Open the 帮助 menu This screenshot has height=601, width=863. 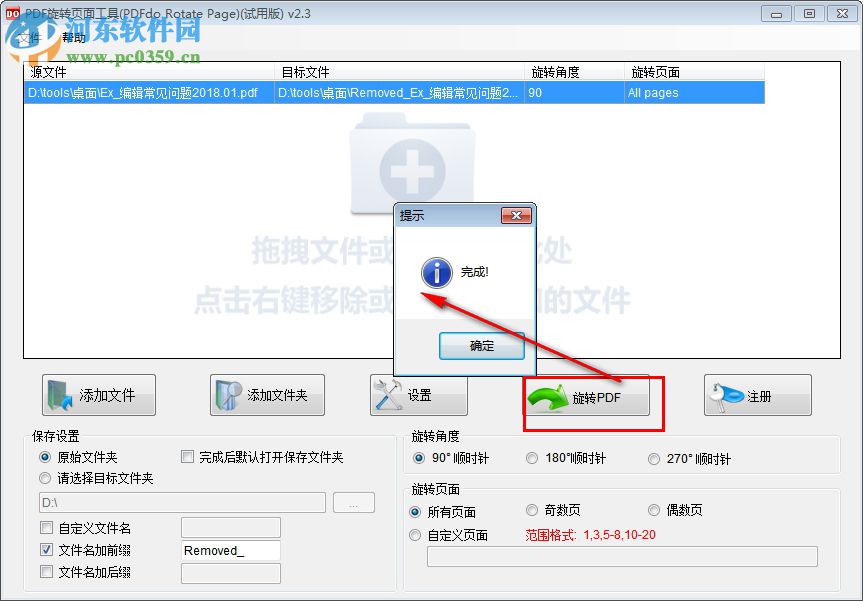pos(73,37)
